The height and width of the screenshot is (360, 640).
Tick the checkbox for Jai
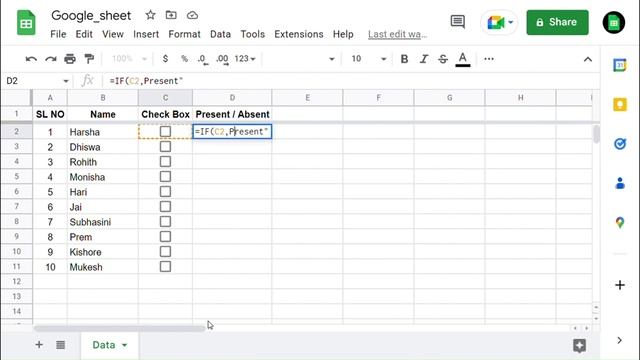tap(165, 207)
